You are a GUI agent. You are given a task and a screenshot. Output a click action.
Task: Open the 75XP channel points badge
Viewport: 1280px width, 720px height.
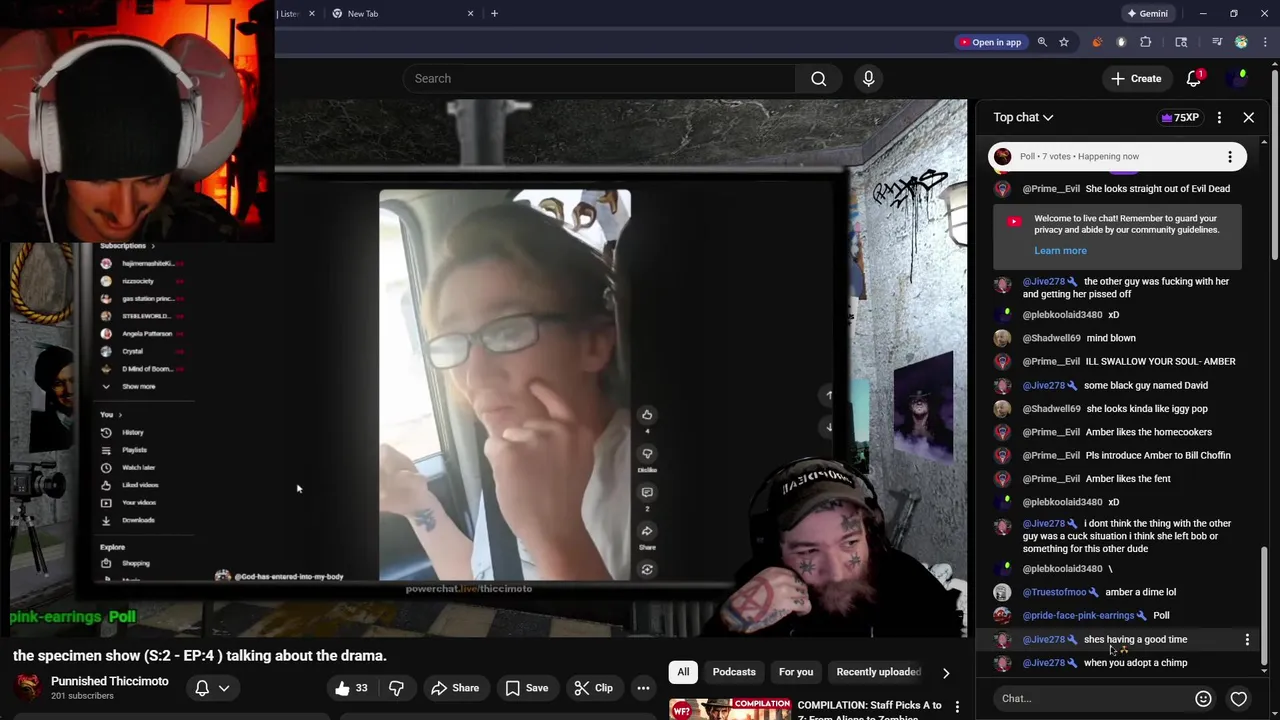coord(1179,118)
